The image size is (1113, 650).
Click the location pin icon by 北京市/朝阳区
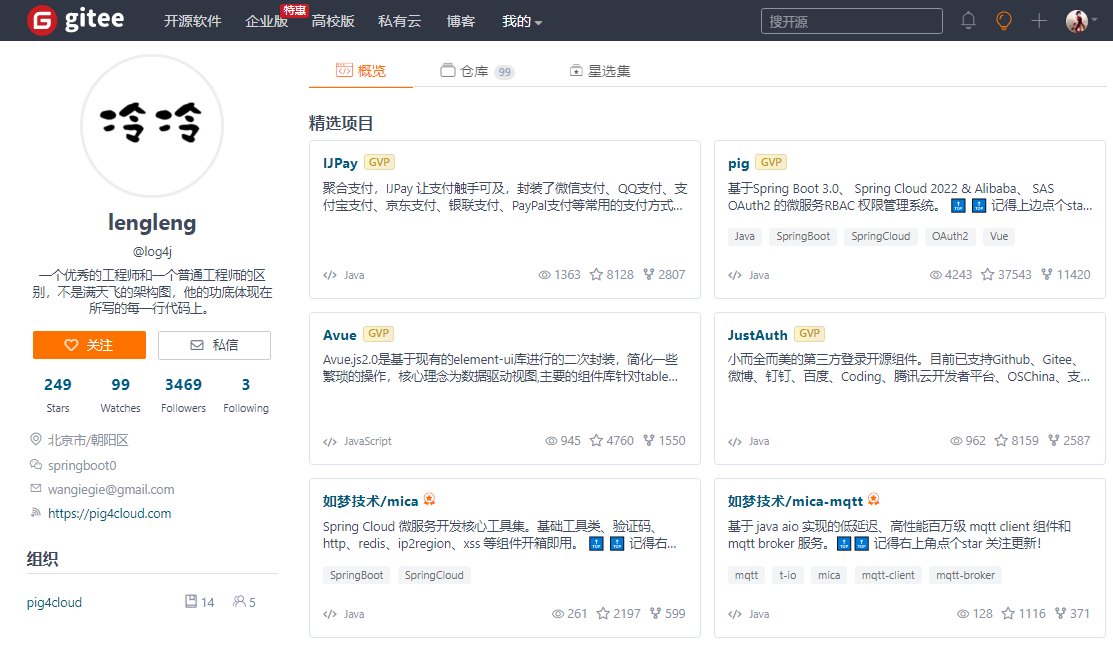point(35,440)
